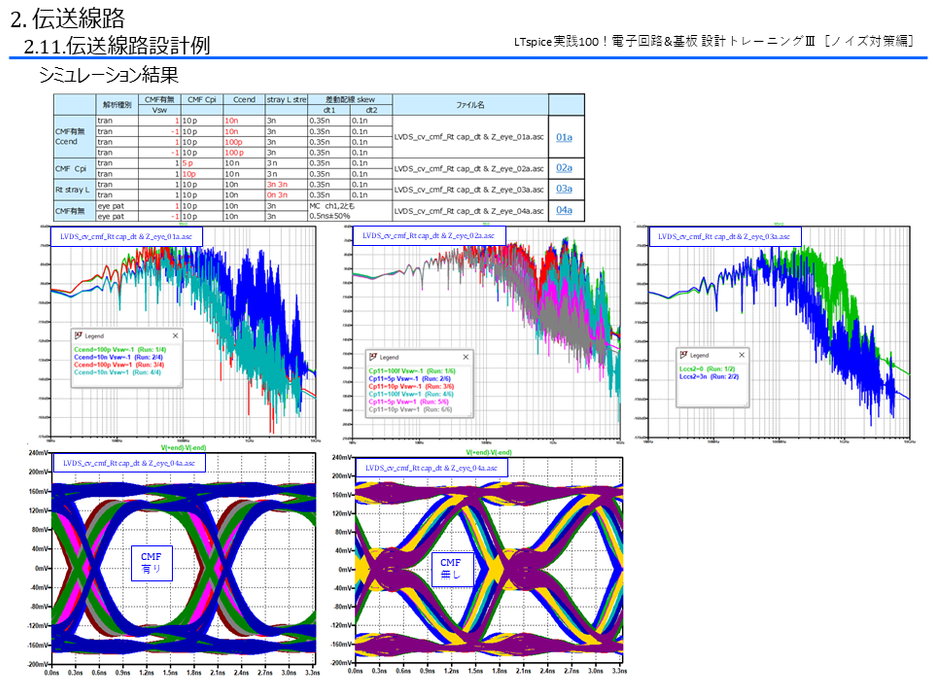Image resolution: width=933 pixels, height=700 pixels.
Task: Click the Z_eye_01a.asc plot title label
Action: coord(126,236)
